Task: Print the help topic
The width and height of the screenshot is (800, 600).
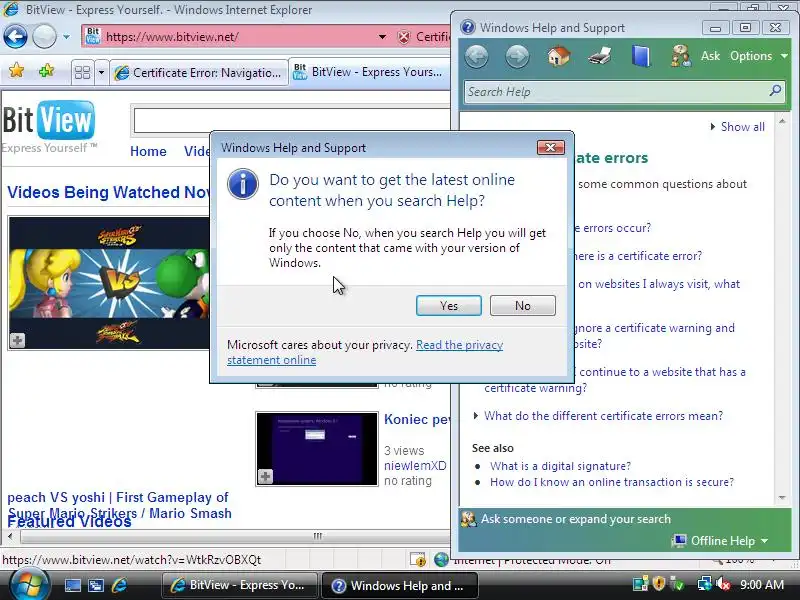Action: [599, 56]
